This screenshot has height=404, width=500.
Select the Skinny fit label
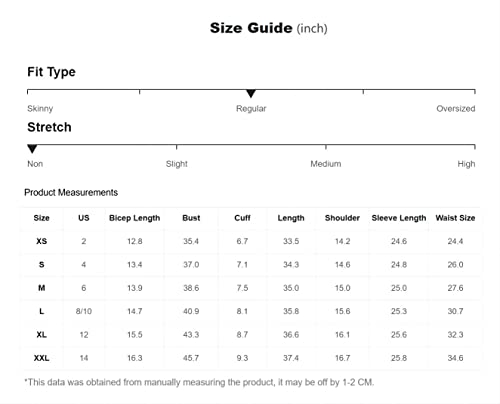click(40, 109)
